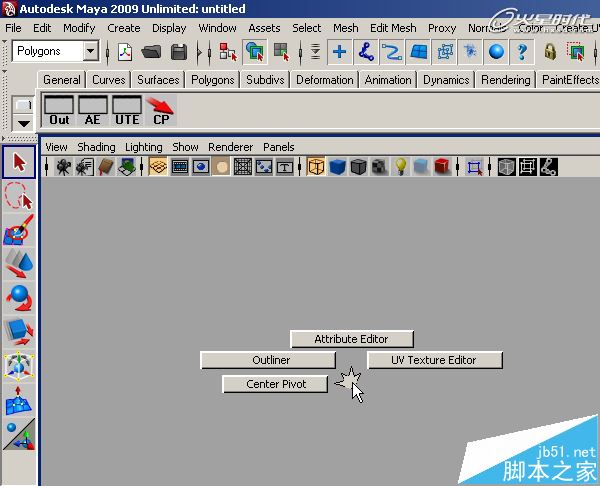Select the Move tool with cone icon

(19, 263)
